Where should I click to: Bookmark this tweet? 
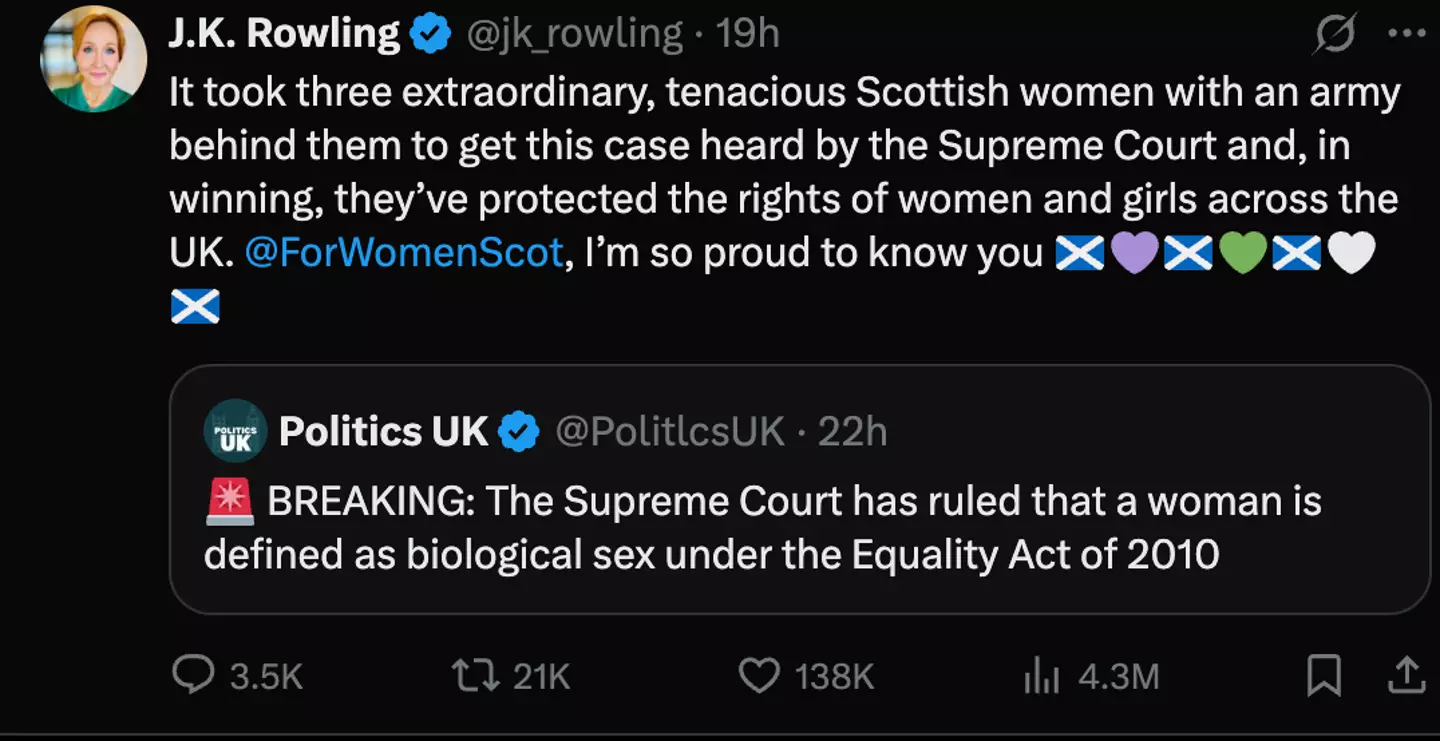click(x=1322, y=677)
